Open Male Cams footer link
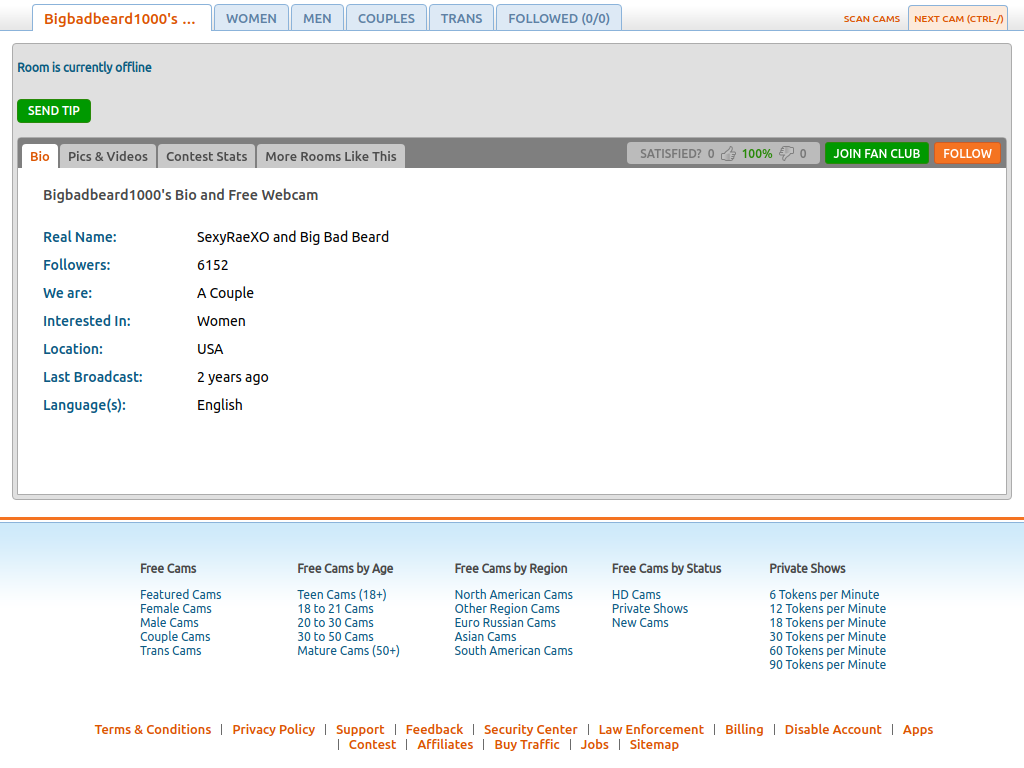This screenshot has height=768, width=1024. (x=169, y=622)
